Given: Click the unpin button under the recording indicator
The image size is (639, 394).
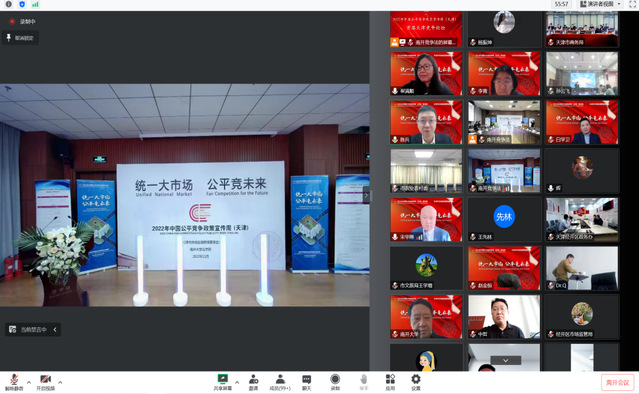Looking at the screenshot, I should point(20,38).
